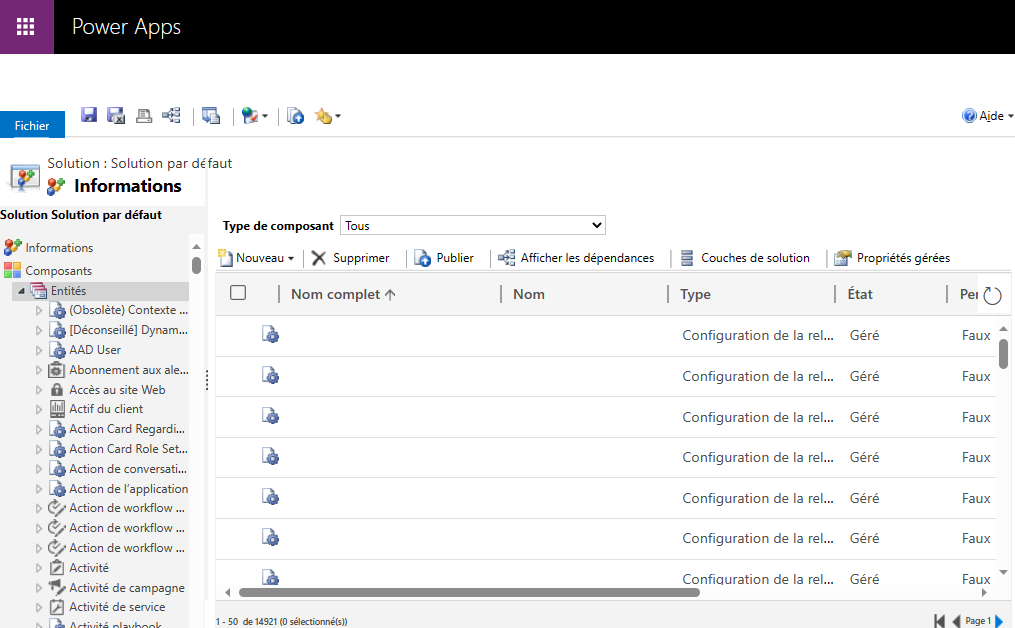Refresh the grid with circular arrow icon
1015x628 pixels.
click(992, 295)
